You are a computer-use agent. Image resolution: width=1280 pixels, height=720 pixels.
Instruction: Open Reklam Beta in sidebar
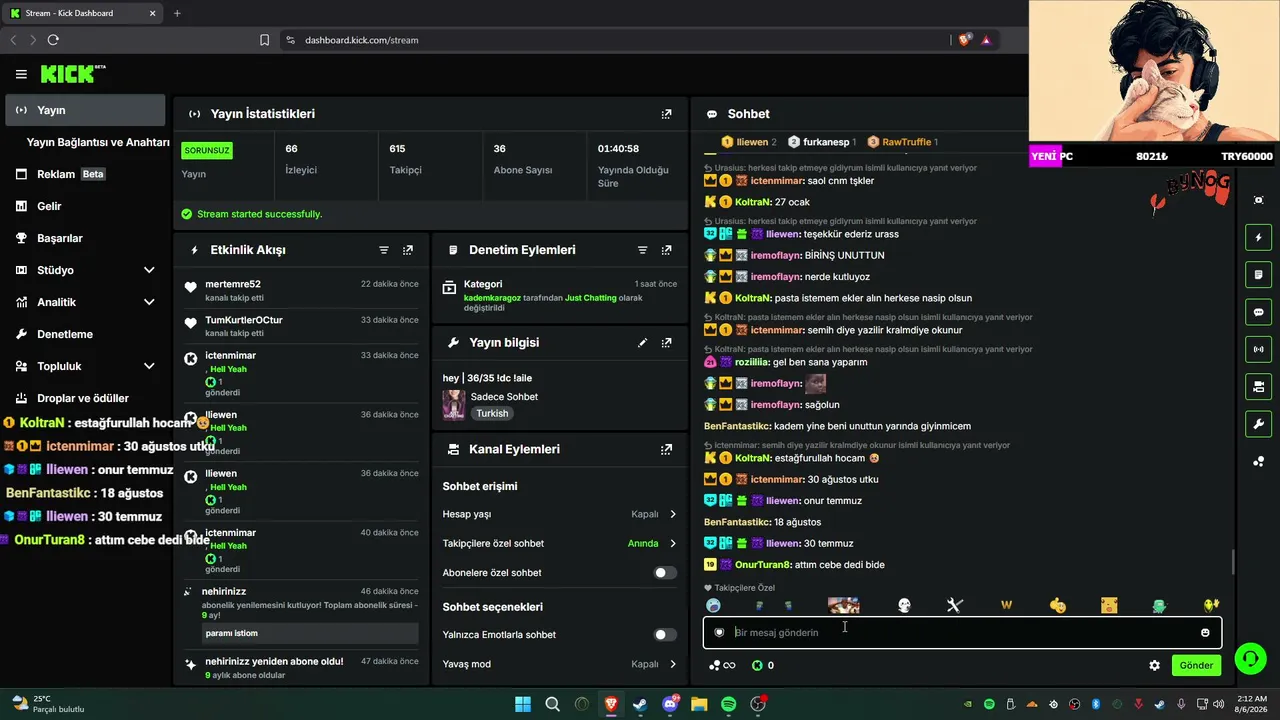click(85, 174)
